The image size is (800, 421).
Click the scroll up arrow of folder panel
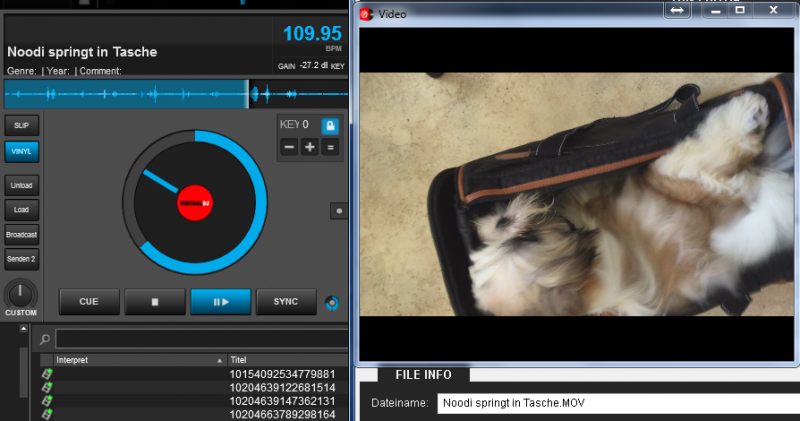(23, 329)
